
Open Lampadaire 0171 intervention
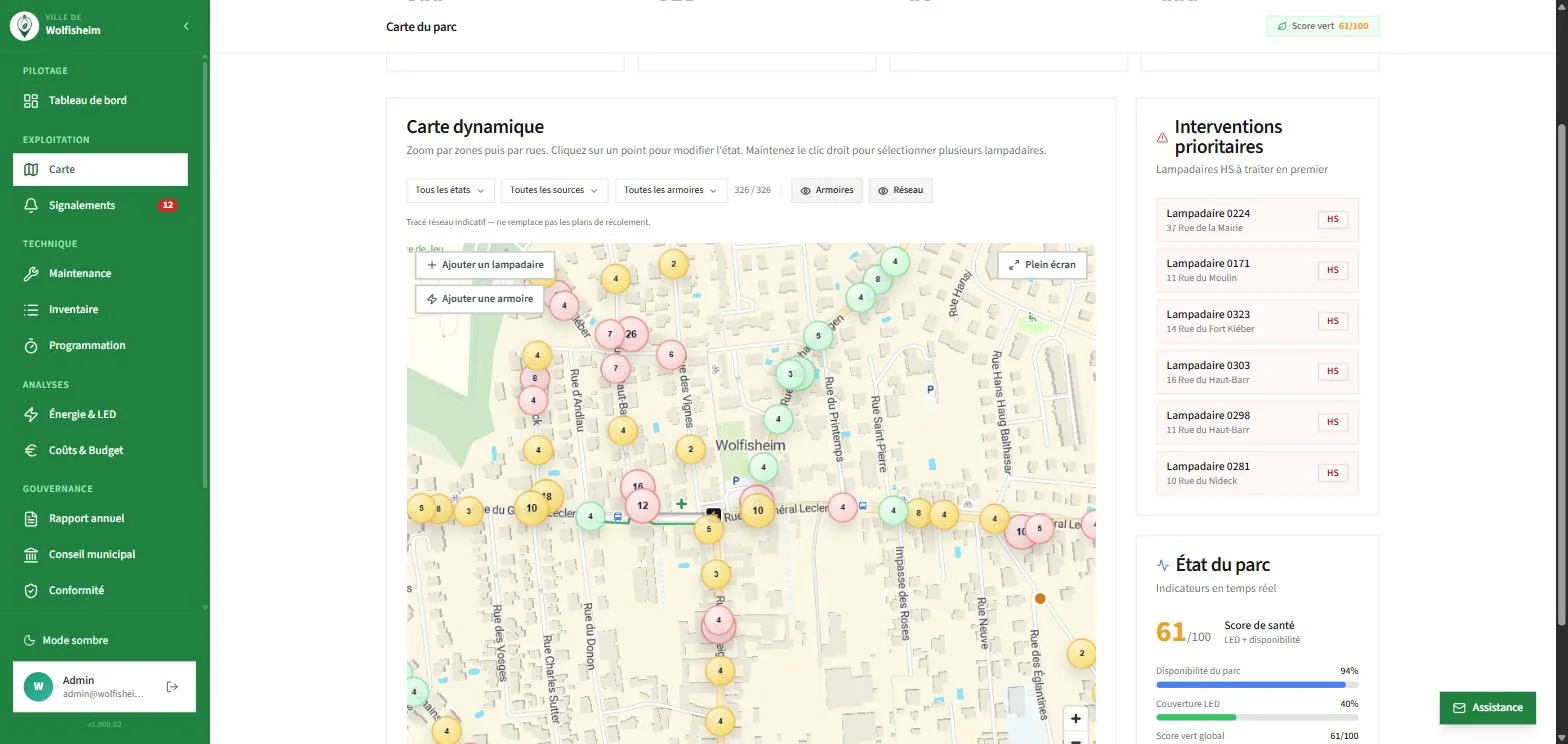[x=1257, y=270]
